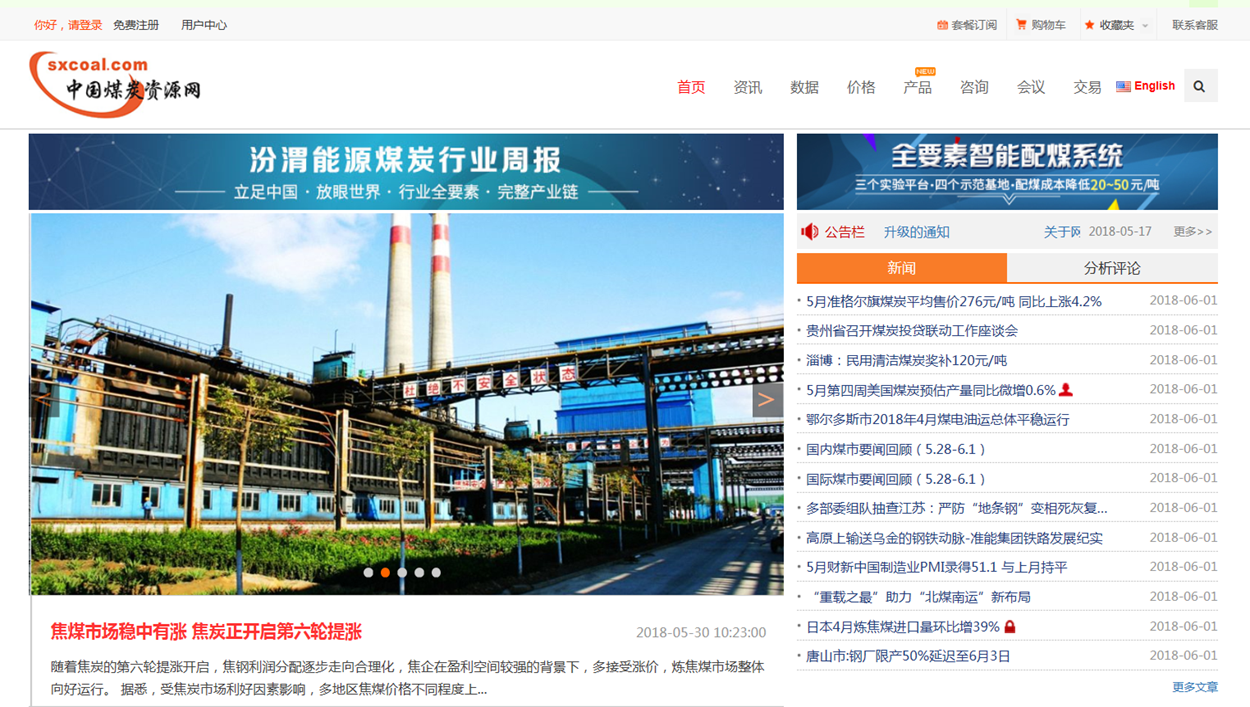Click the red lock icon beside Japan news
1250x707 pixels.
click(1010, 627)
